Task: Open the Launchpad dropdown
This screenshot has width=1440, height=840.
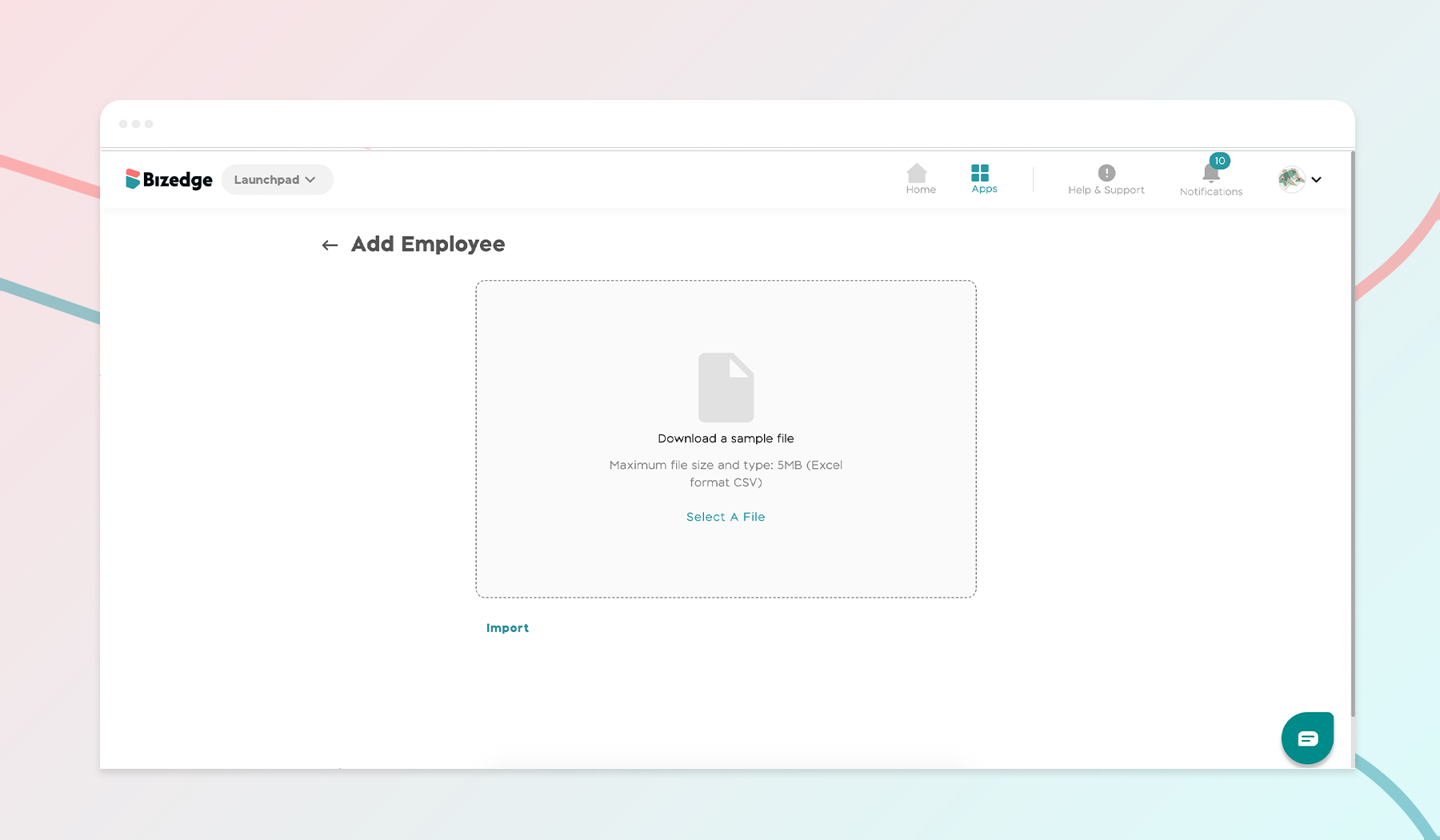Action: (x=277, y=179)
